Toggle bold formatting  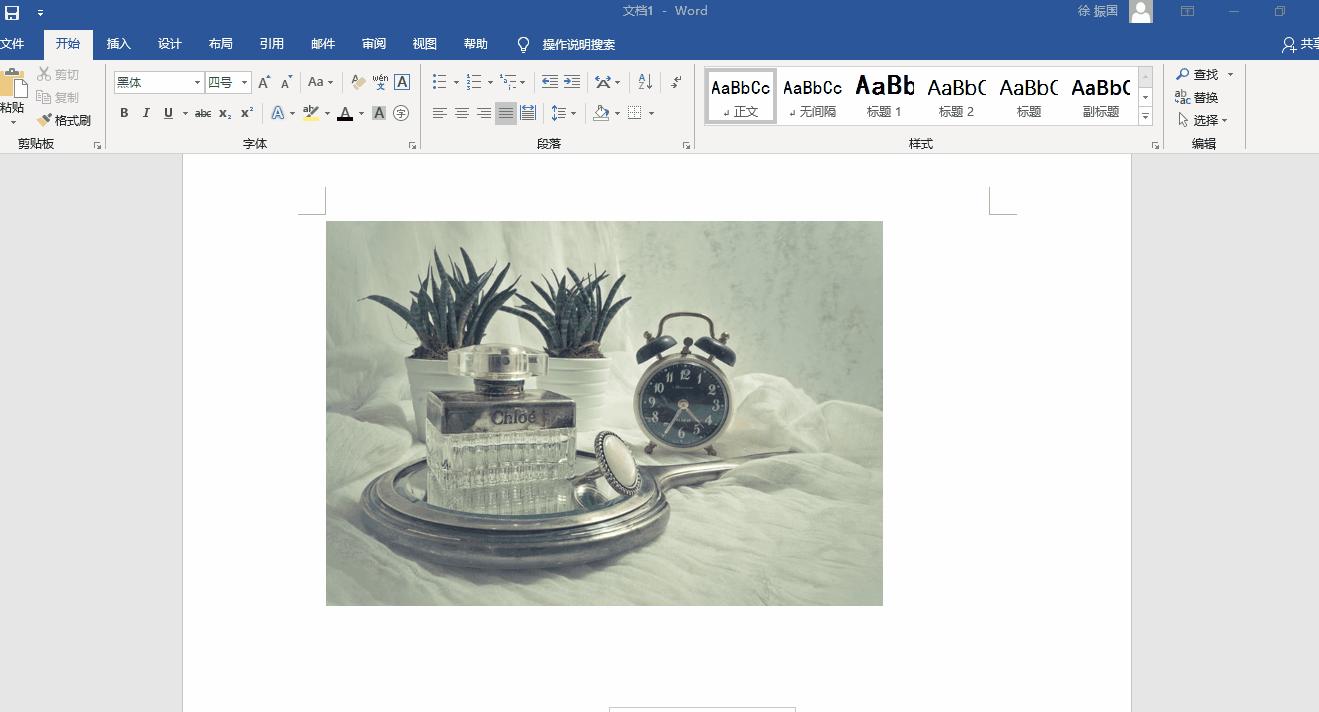coord(124,113)
